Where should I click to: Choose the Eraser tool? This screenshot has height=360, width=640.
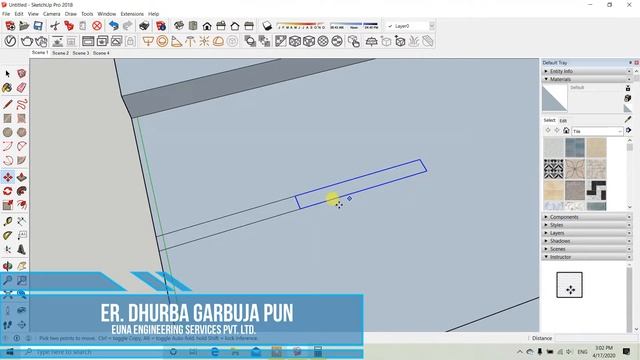(x=22, y=88)
